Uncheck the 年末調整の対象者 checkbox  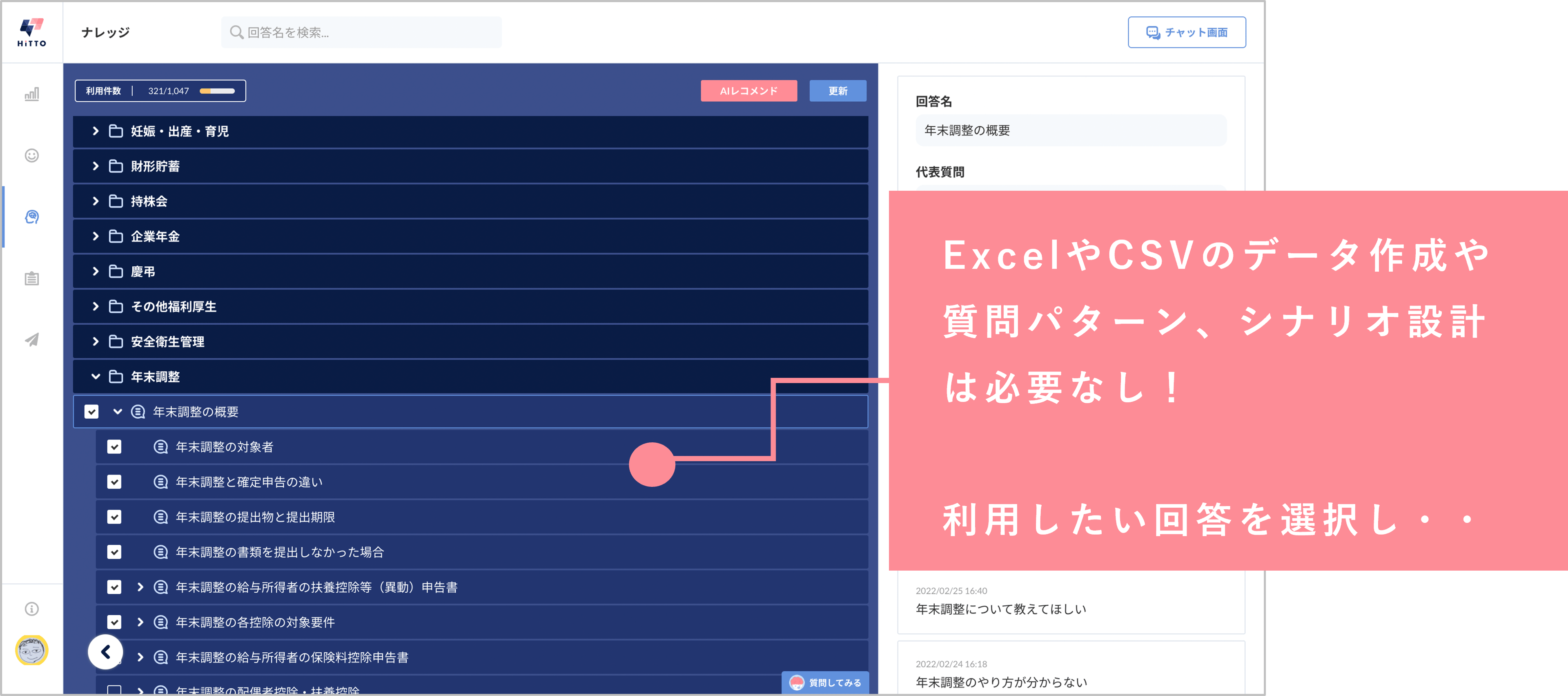114,447
